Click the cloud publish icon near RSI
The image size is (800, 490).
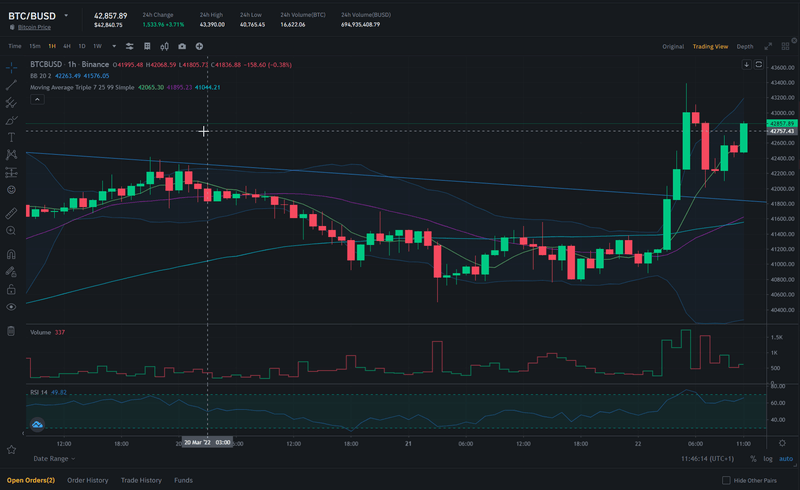point(37,424)
